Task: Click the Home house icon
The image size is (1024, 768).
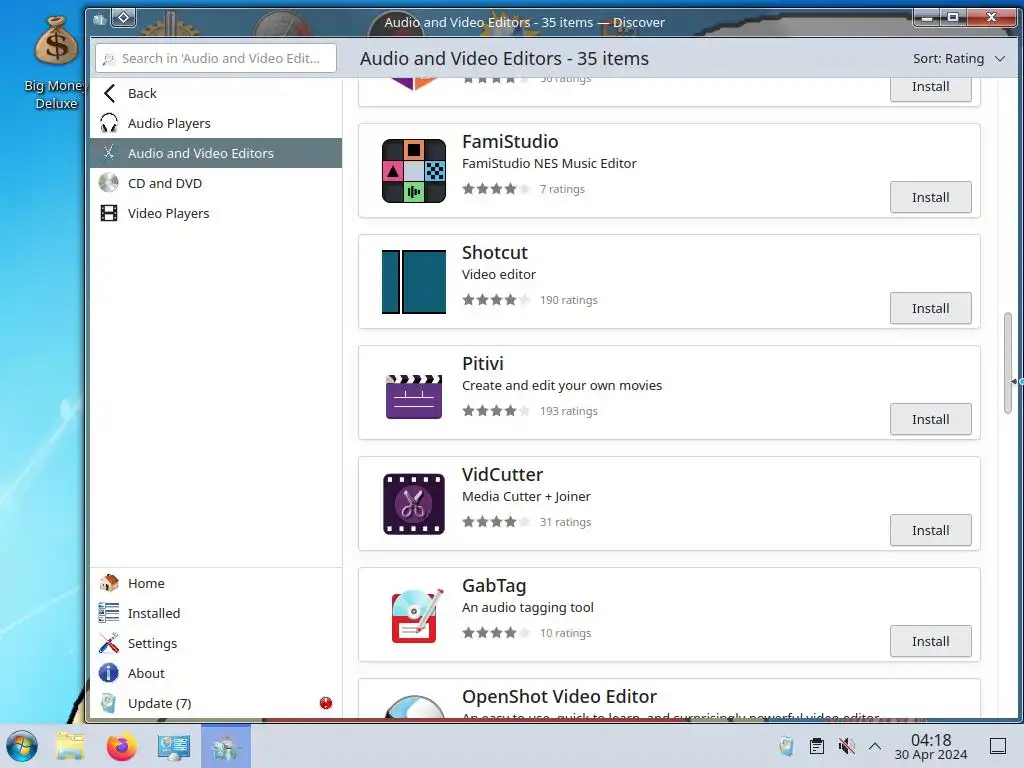Action: click(x=108, y=583)
